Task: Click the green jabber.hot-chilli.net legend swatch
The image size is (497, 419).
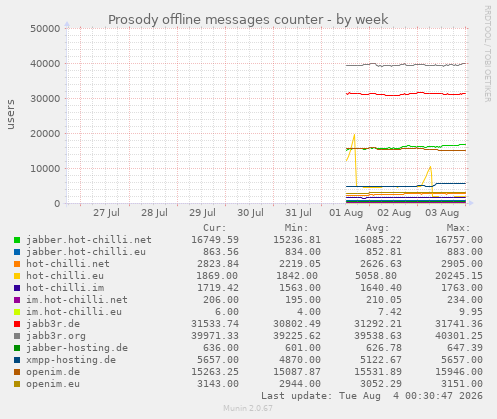Action: 17,240
